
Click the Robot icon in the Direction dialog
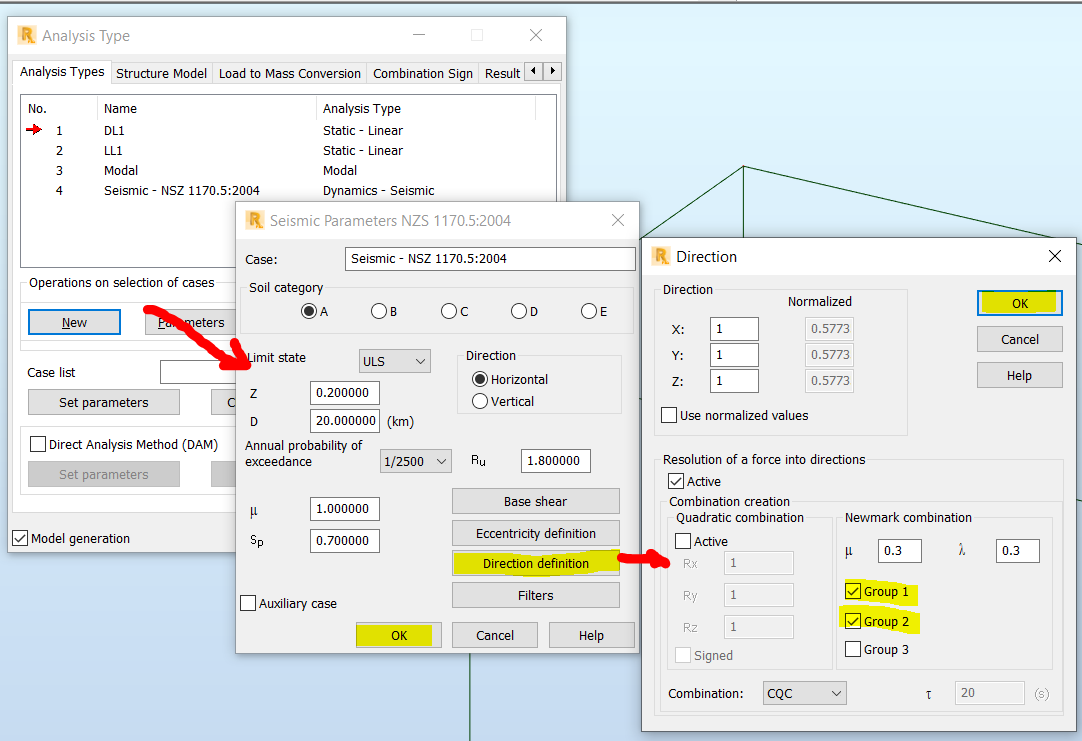tap(659, 256)
